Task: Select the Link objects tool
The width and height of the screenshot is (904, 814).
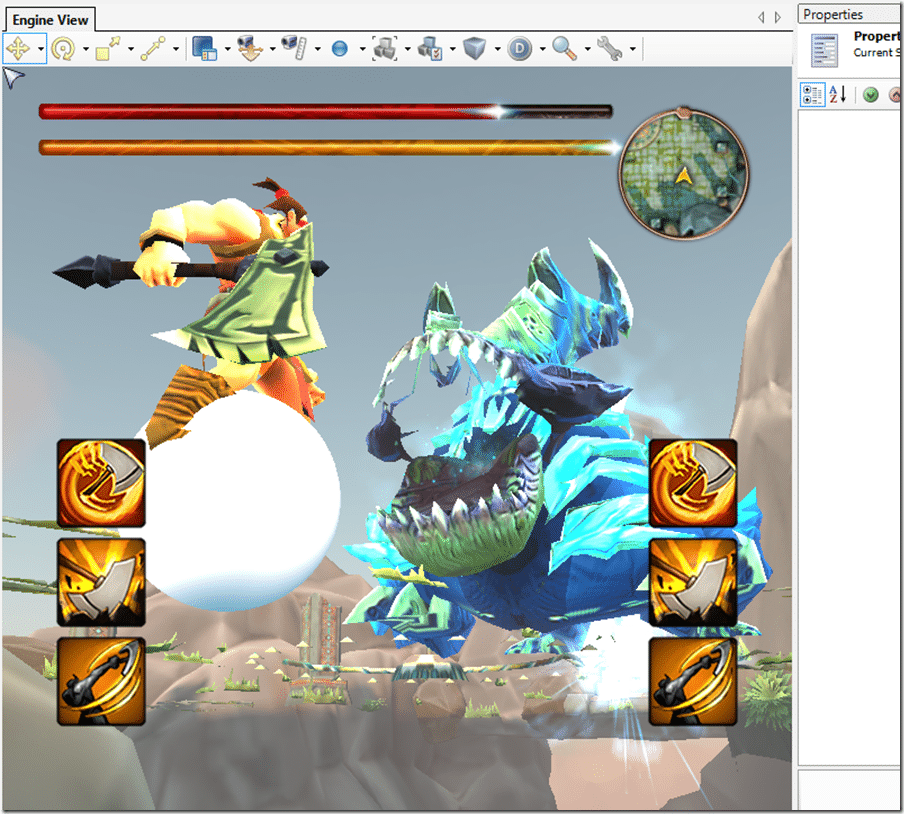Action: point(153,48)
